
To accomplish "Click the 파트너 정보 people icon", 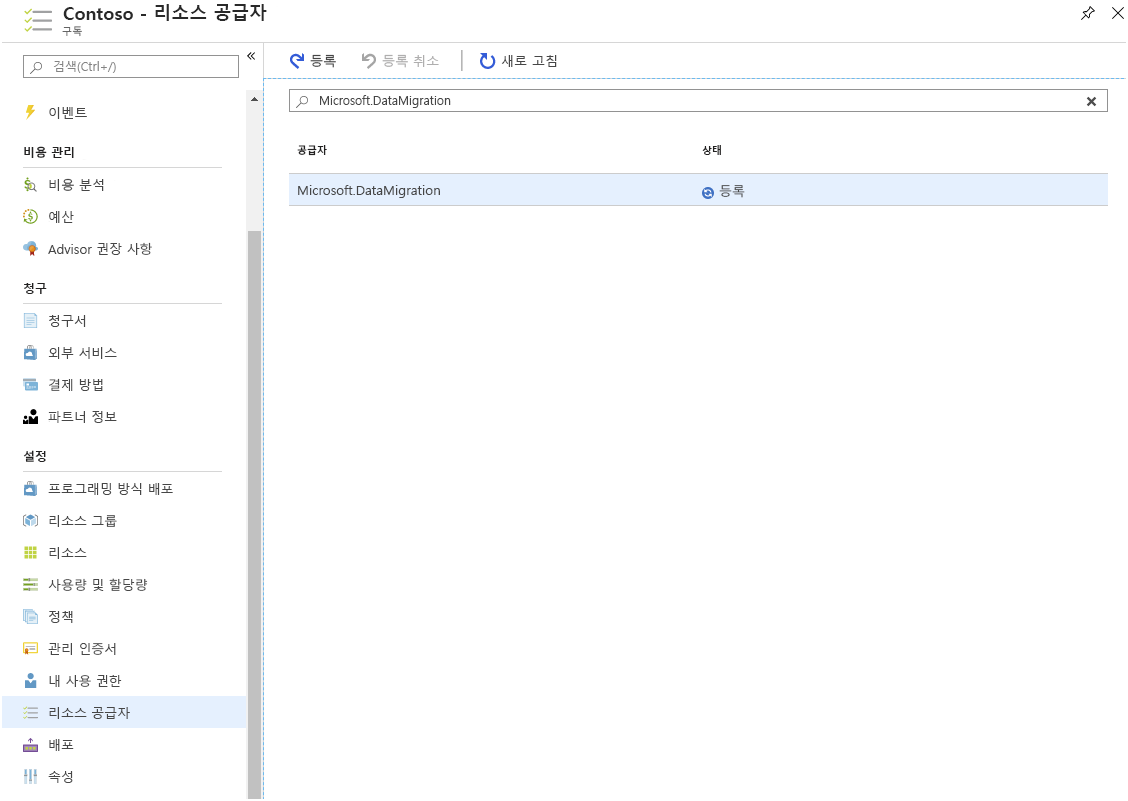I will click(x=30, y=417).
